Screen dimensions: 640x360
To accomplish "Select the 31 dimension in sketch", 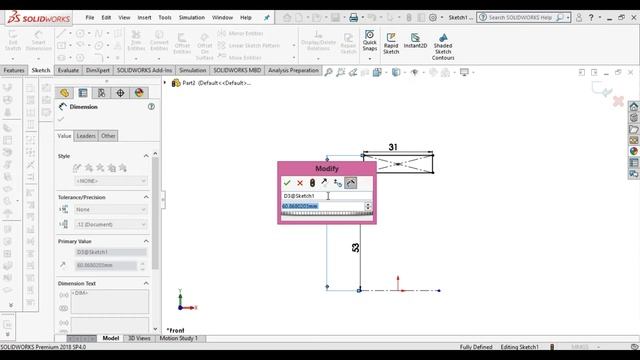I will pyautogui.click(x=393, y=147).
